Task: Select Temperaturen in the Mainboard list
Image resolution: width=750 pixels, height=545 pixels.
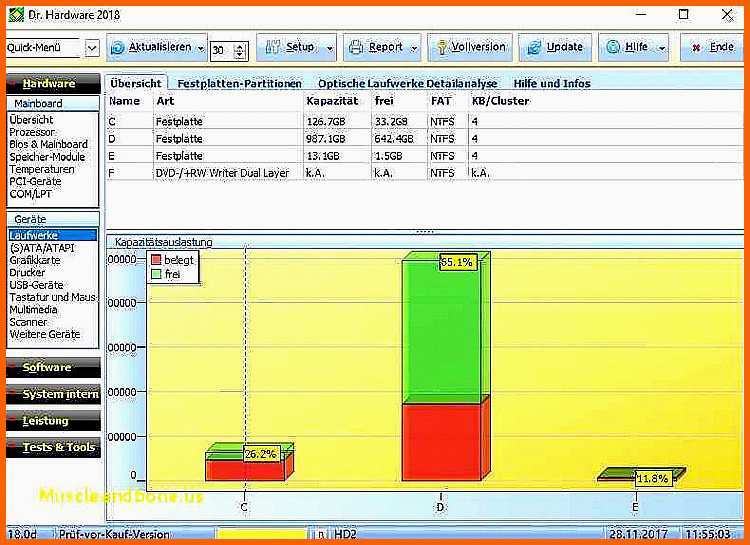Action: point(42,169)
